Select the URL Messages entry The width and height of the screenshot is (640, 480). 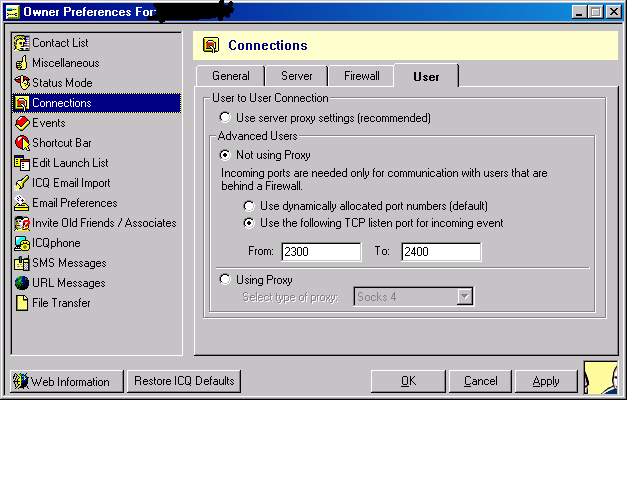pos(69,283)
